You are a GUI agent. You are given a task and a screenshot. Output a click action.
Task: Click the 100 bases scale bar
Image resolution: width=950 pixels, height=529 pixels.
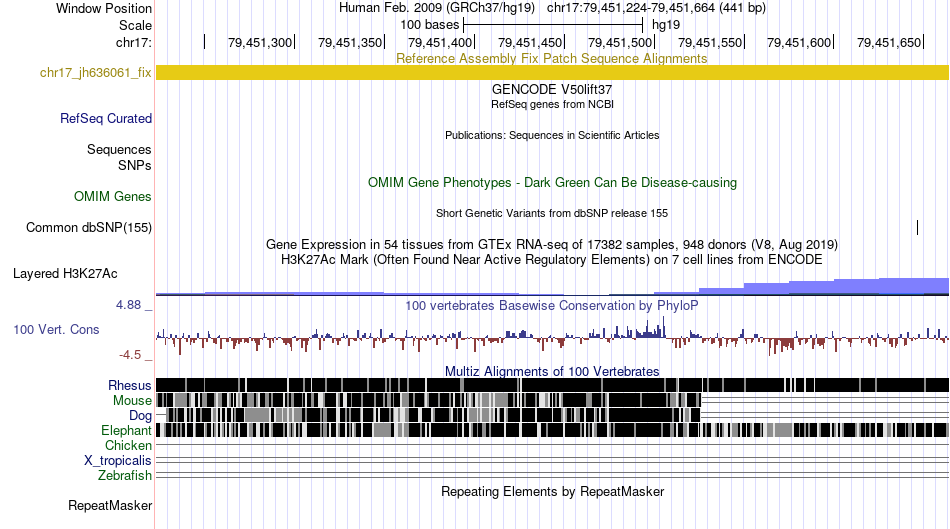[553, 25]
